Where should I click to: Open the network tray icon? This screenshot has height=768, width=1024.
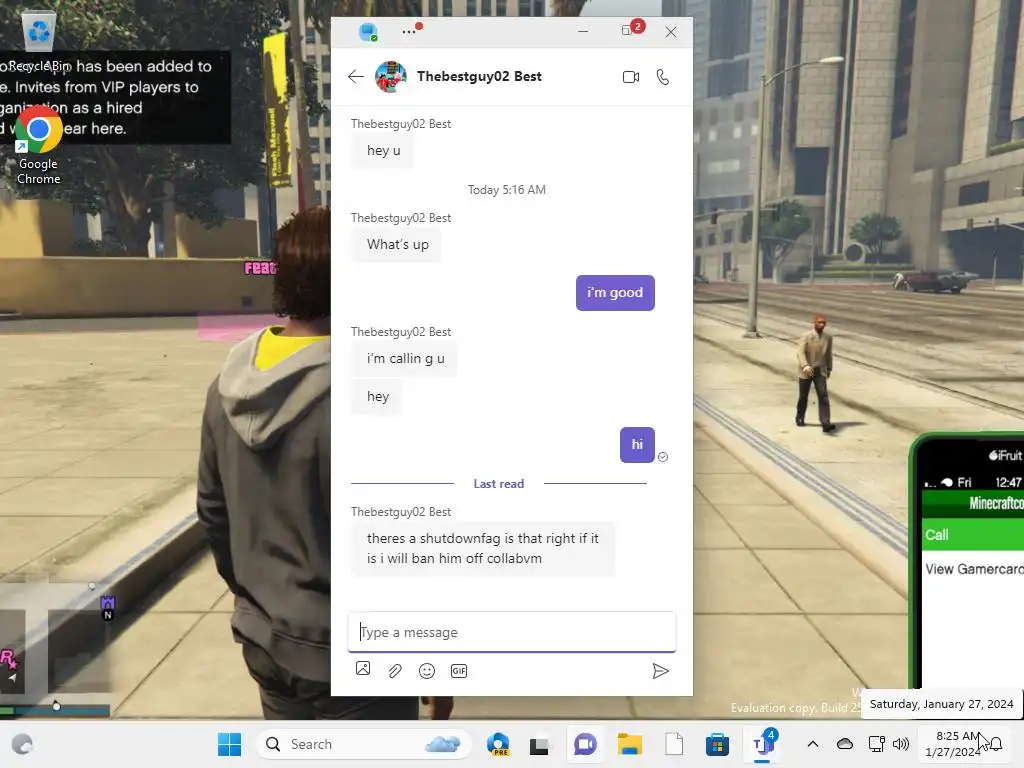coord(876,744)
